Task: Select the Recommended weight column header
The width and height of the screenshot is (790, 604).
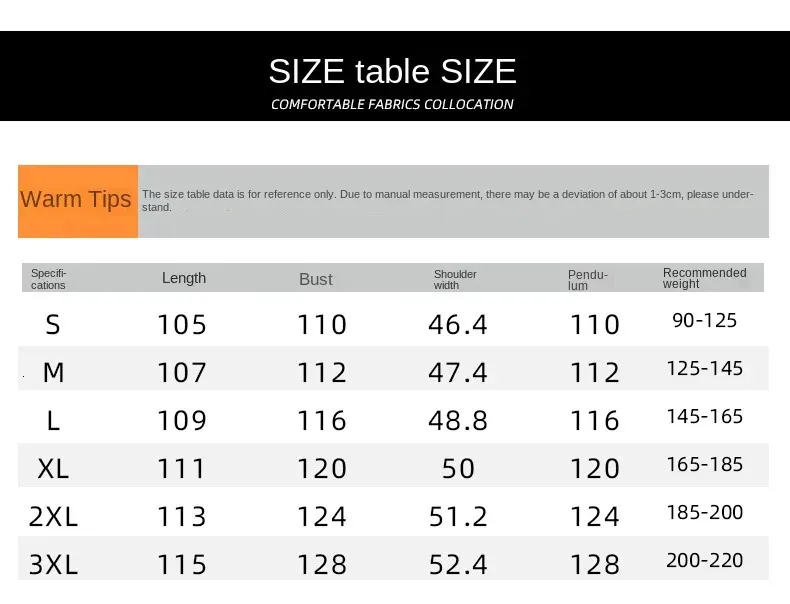Action: 704,278
